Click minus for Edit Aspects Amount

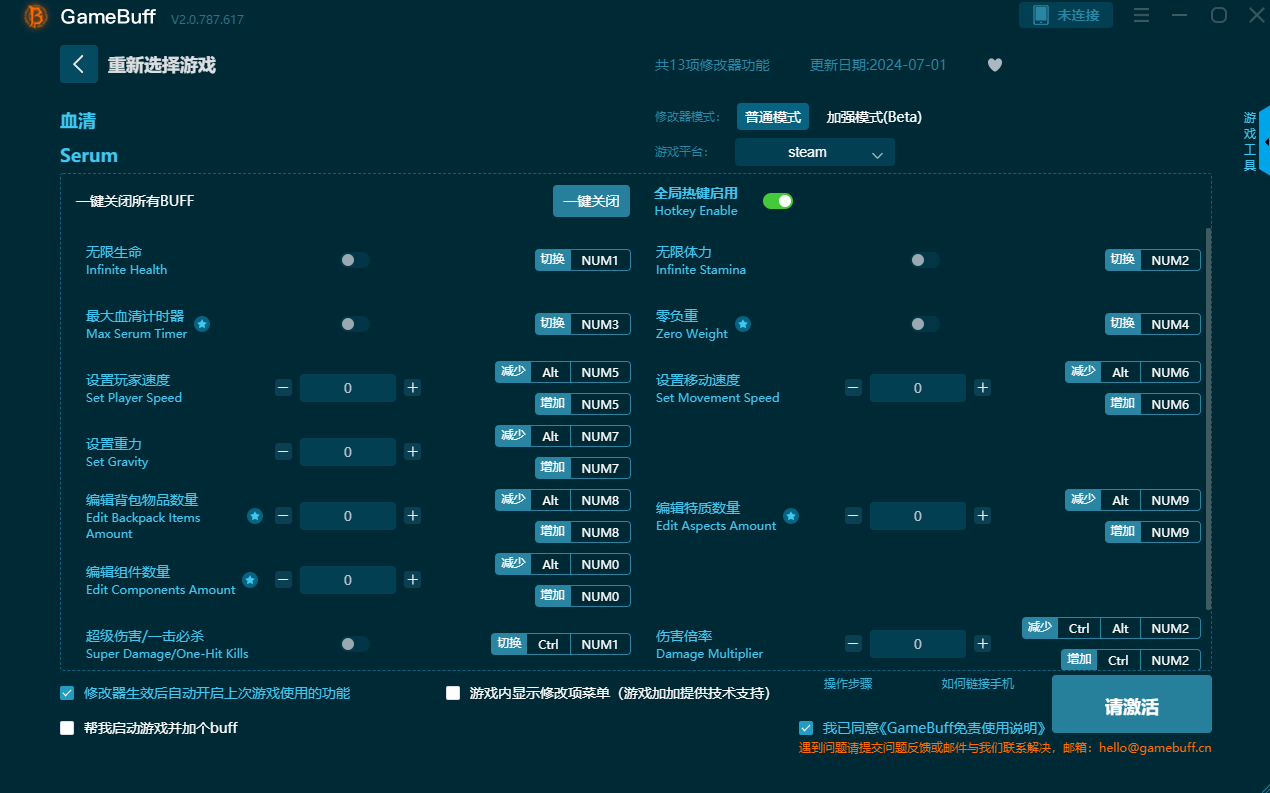tap(853, 516)
